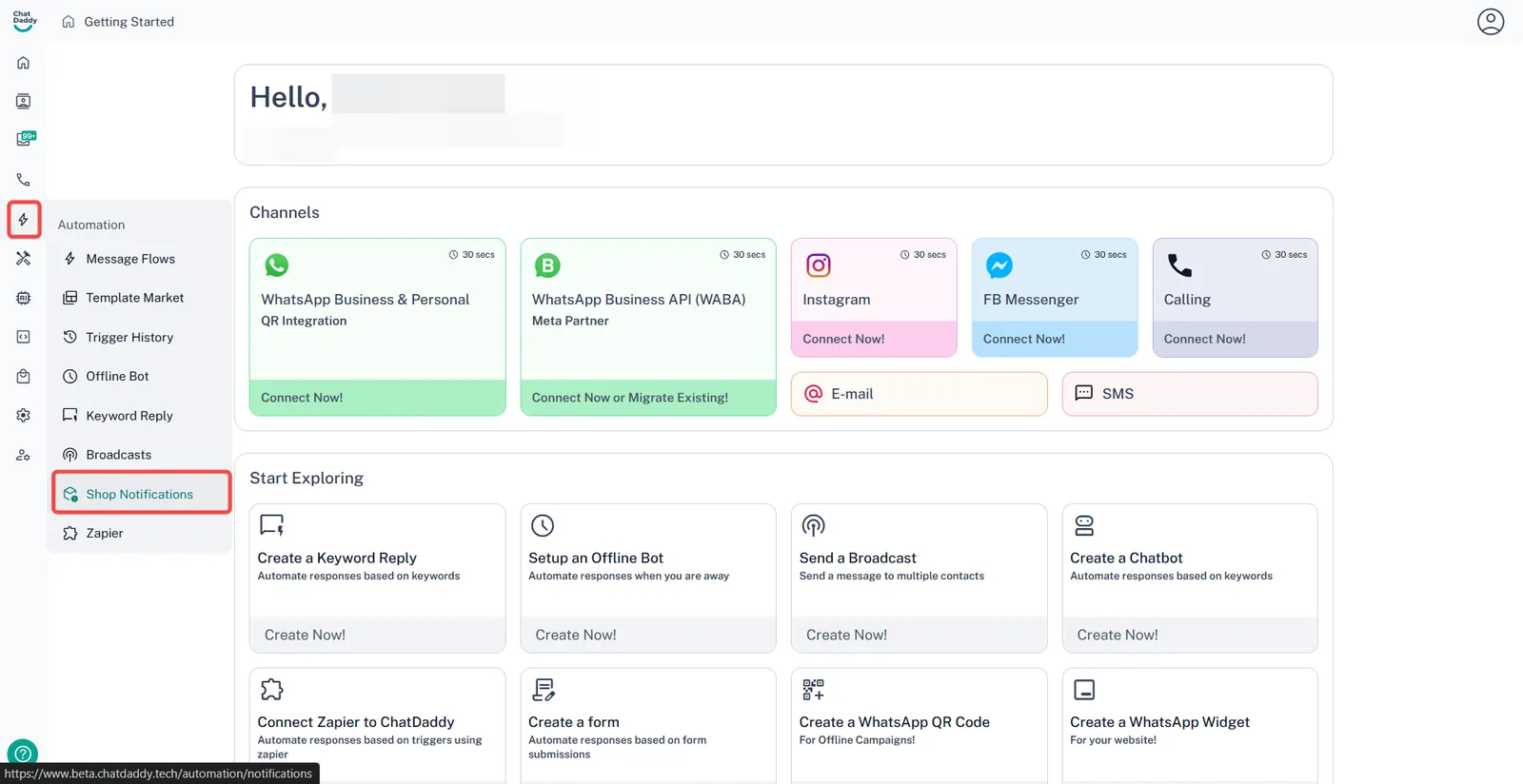Click the home icon in left sidebar

tap(24, 63)
